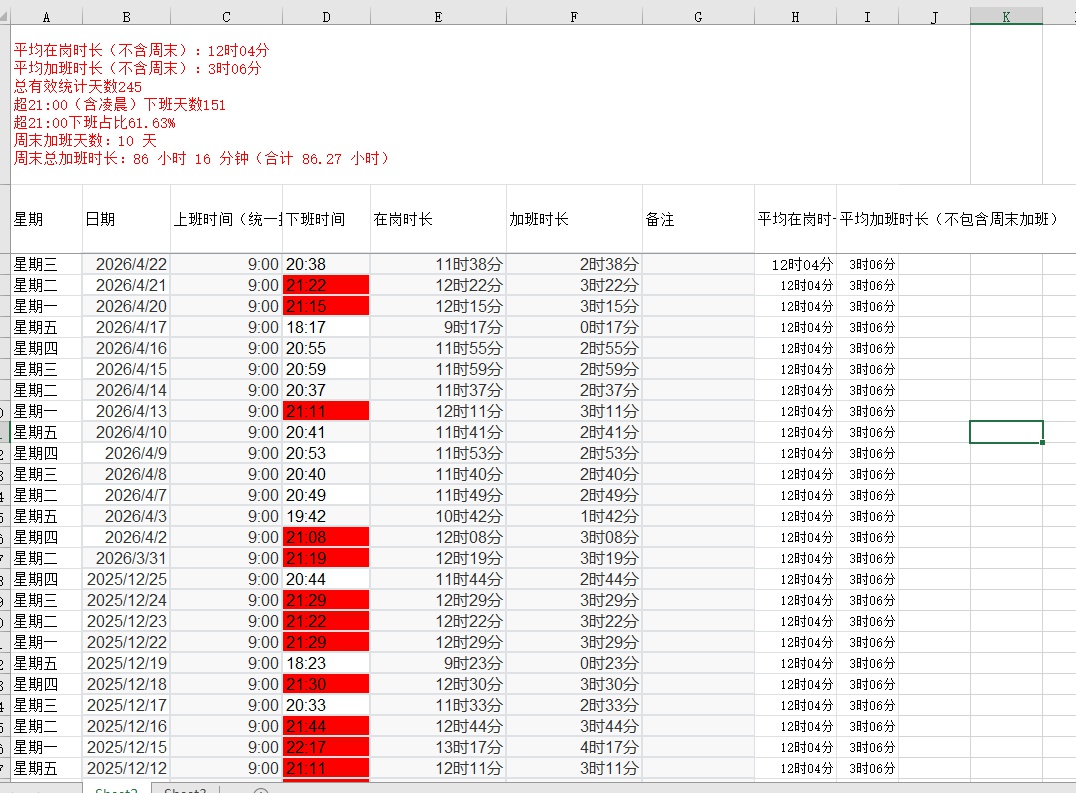Click the '13时17分' duration cell

point(438,747)
